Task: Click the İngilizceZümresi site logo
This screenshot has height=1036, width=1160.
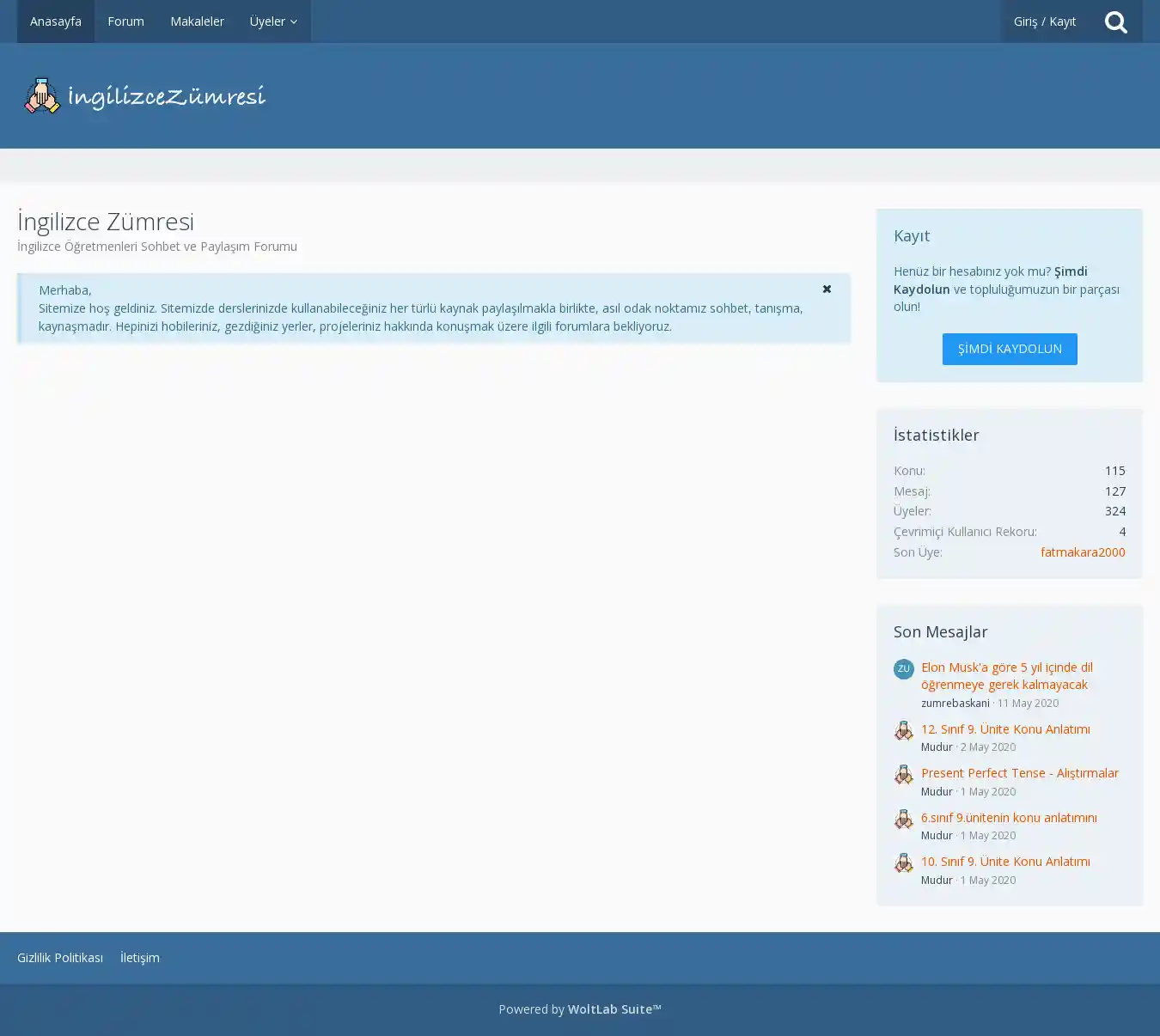Action: pos(145,96)
